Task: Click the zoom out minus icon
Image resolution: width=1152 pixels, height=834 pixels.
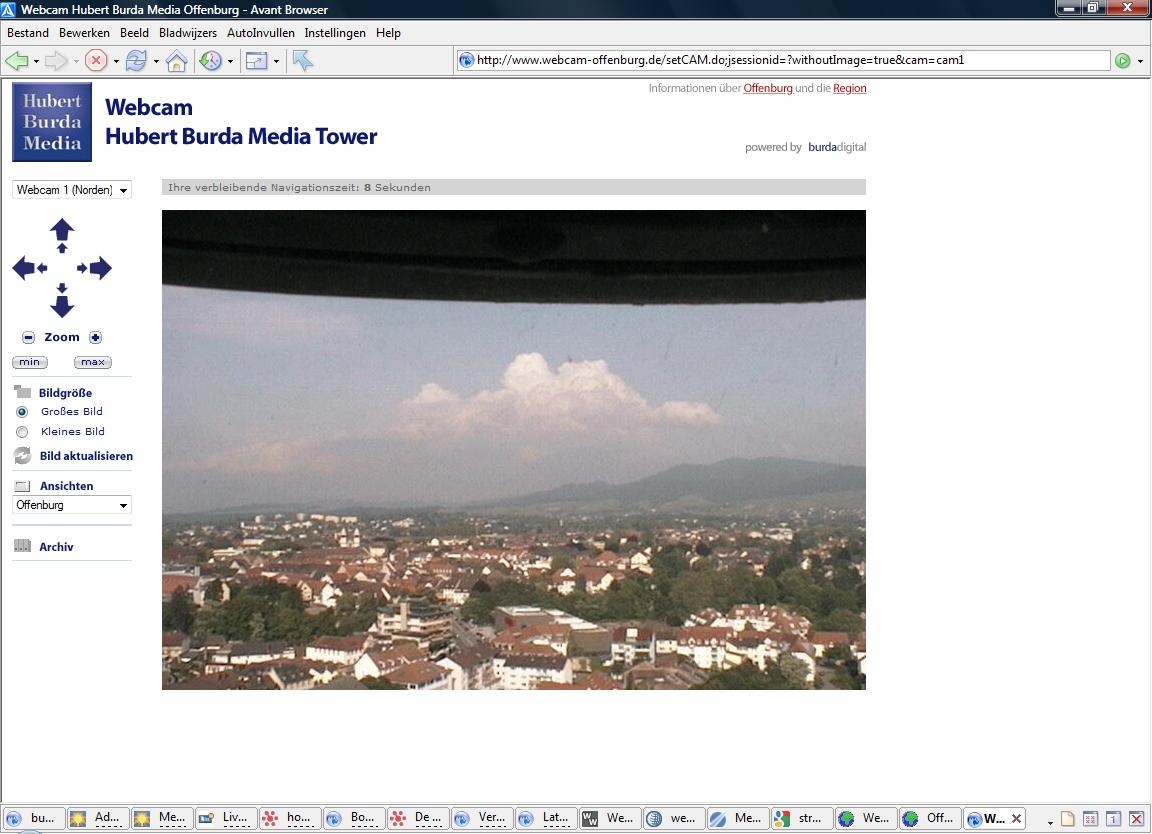Action: coord(29,337)
